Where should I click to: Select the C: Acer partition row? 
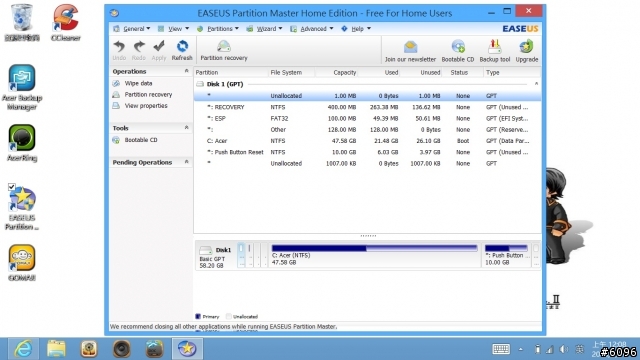(367, 141)
